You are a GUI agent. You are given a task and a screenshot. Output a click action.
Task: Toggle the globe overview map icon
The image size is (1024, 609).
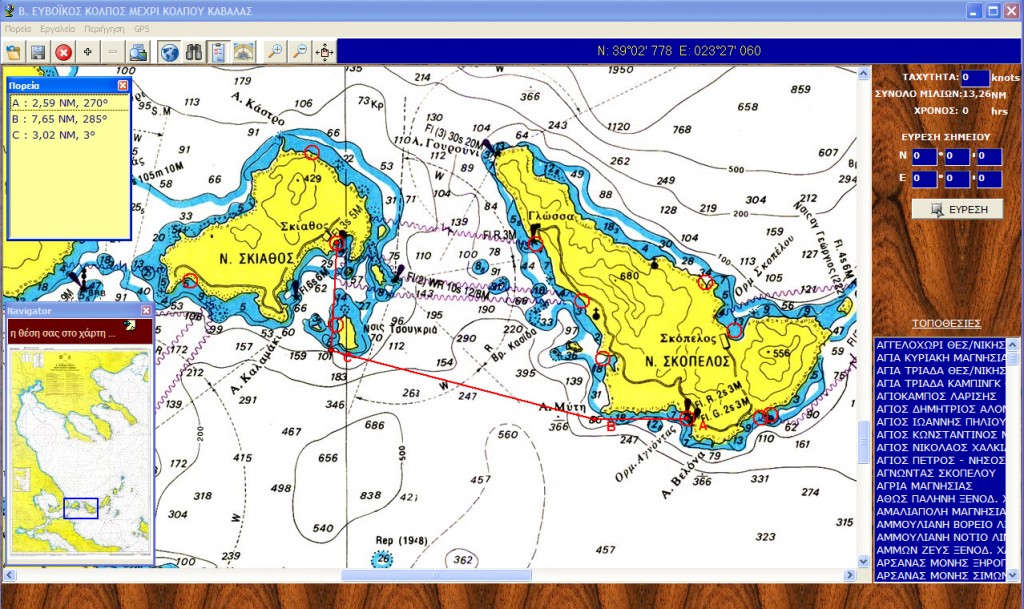(169, 52)
